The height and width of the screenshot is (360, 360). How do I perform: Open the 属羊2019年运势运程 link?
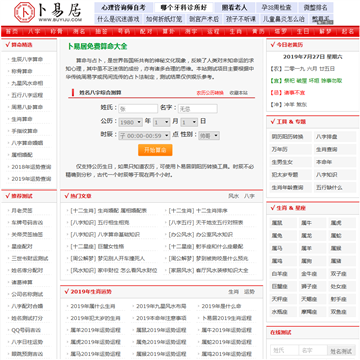[95, 330]
